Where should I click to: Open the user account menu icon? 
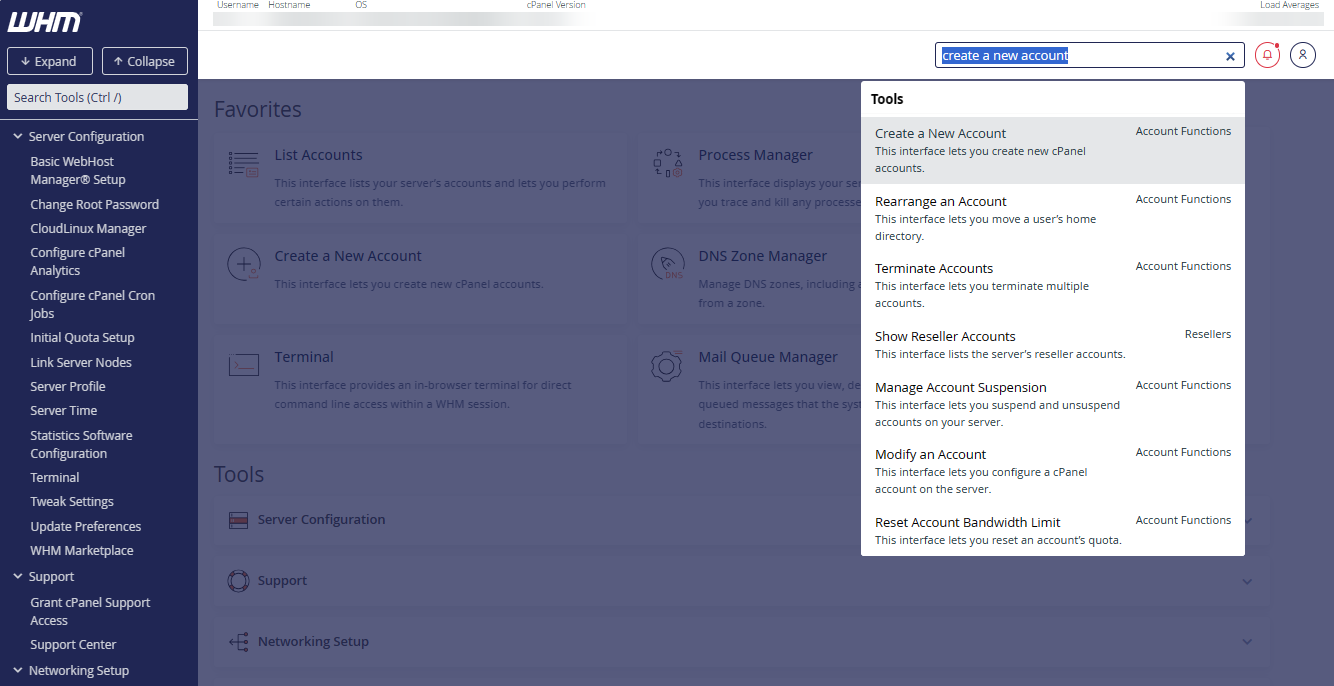(x=1303, y=55)
